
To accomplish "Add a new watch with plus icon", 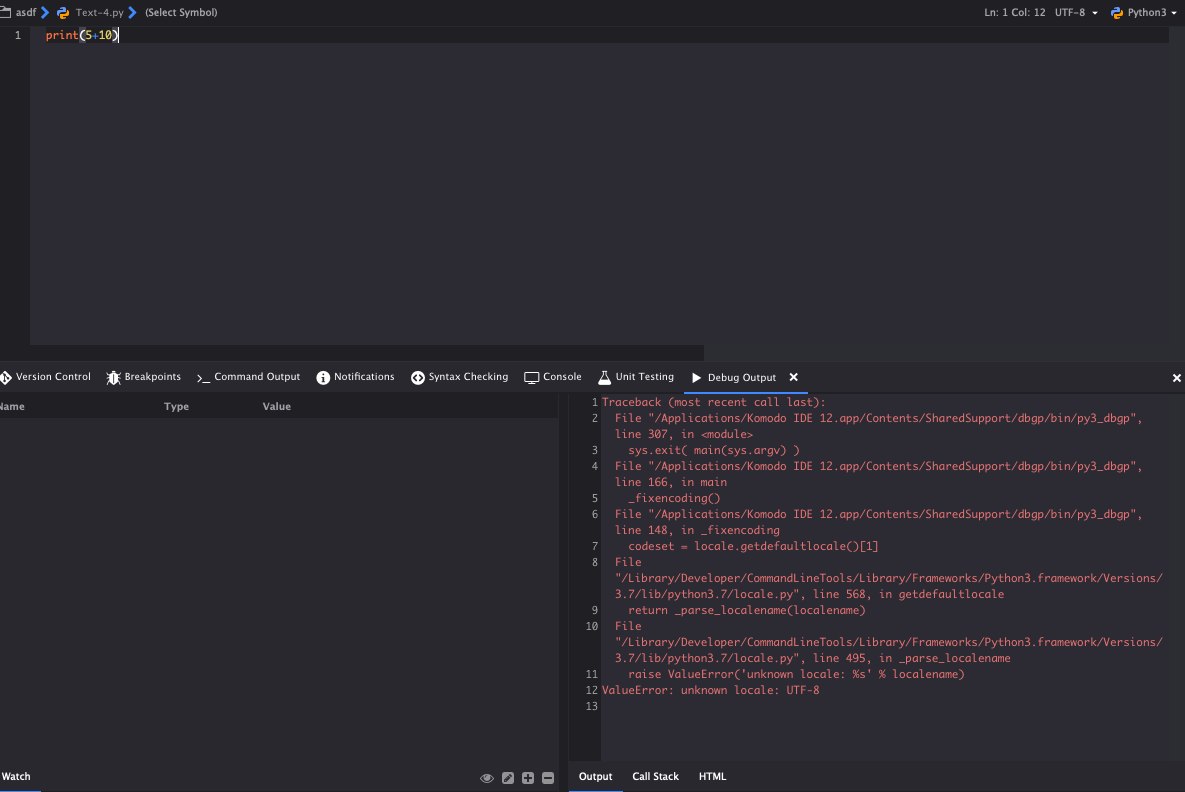I will (528, 778).
